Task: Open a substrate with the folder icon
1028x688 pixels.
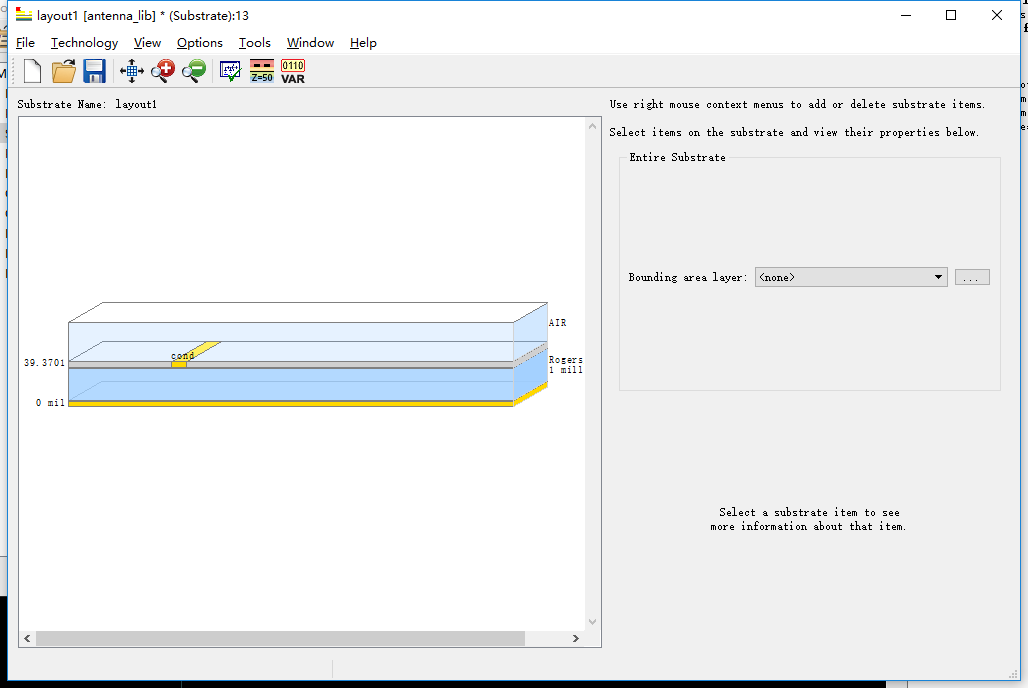Action: pos(64,71)
